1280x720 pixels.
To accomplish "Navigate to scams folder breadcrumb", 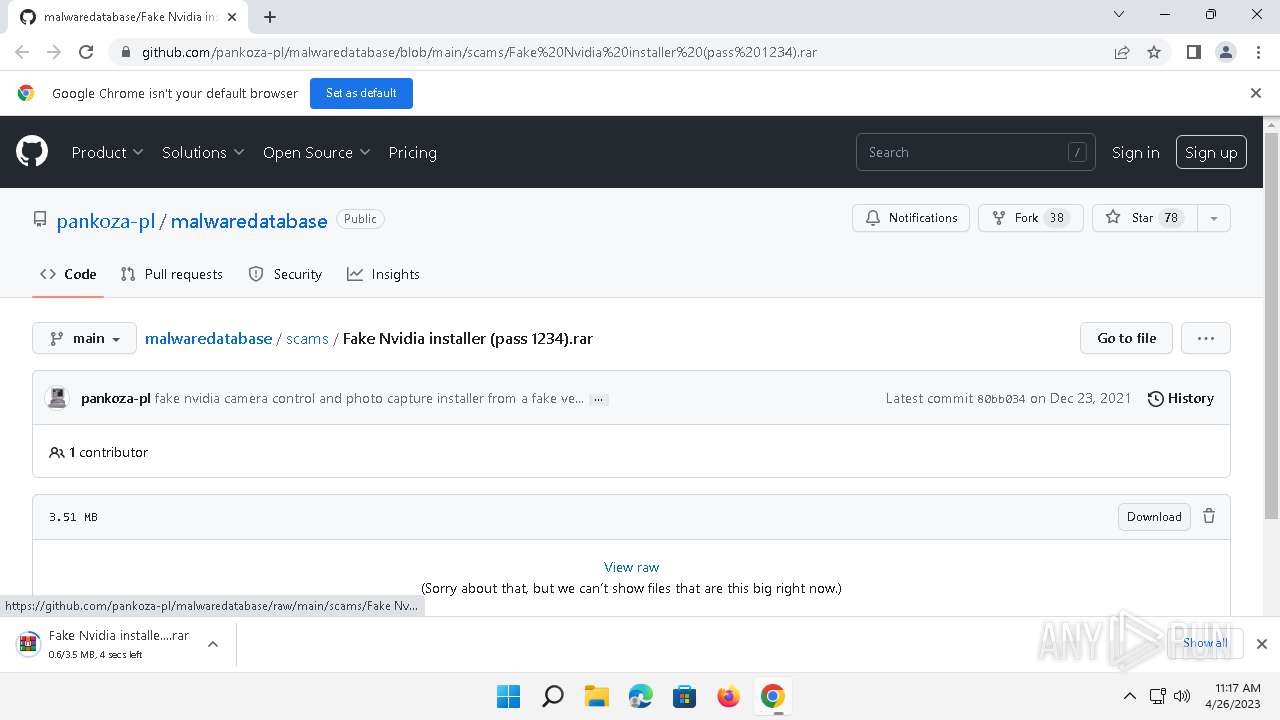I will click(x=307, y=338).
